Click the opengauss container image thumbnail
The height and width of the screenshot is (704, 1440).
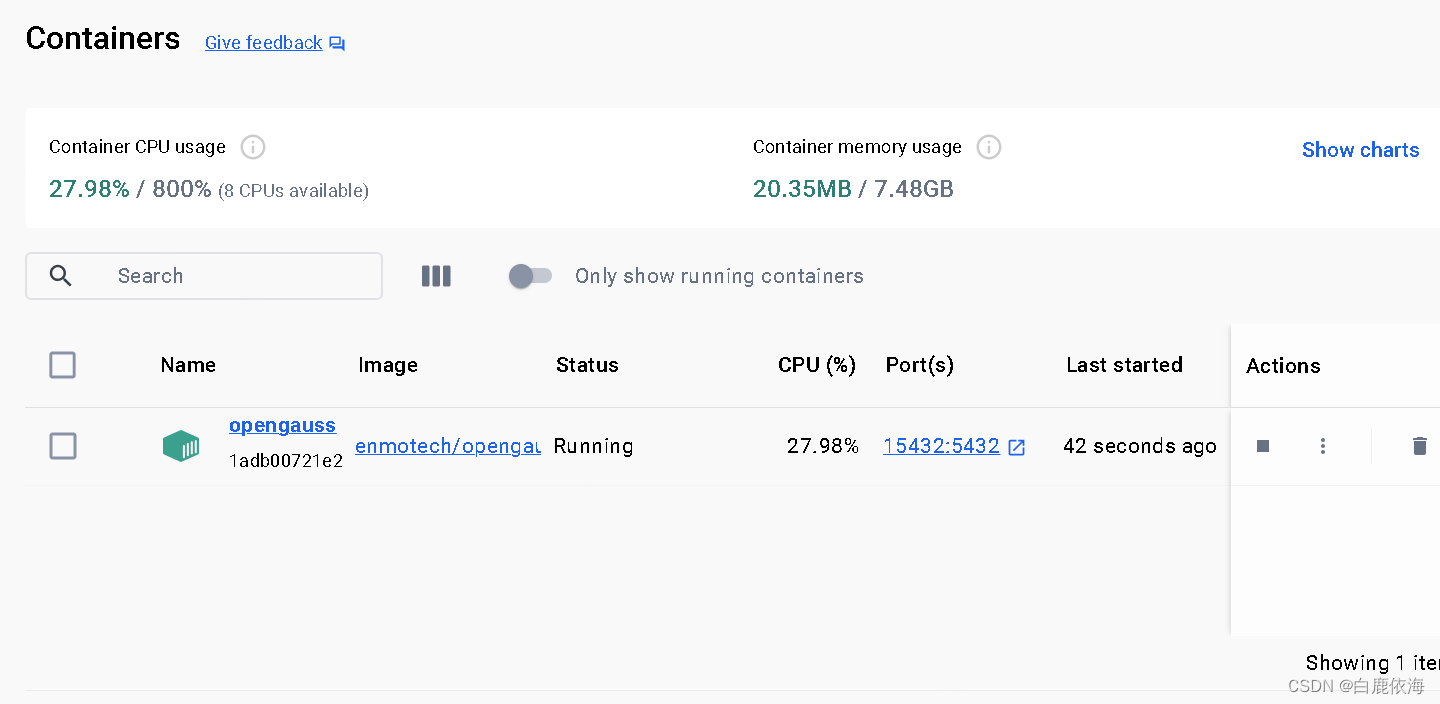click(x=181, y=446)
